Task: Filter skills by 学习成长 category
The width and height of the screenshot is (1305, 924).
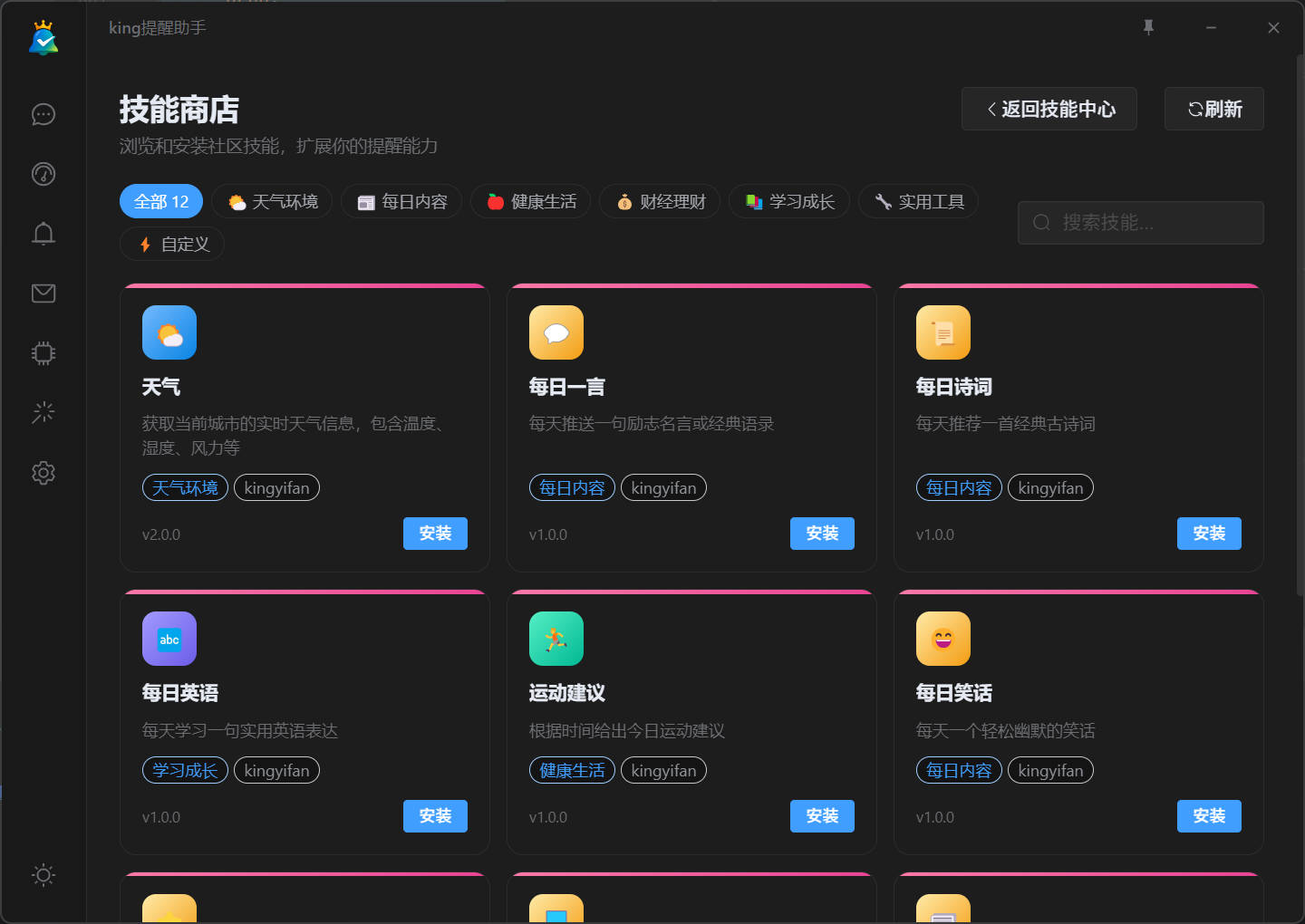Action: coord(788,201)
